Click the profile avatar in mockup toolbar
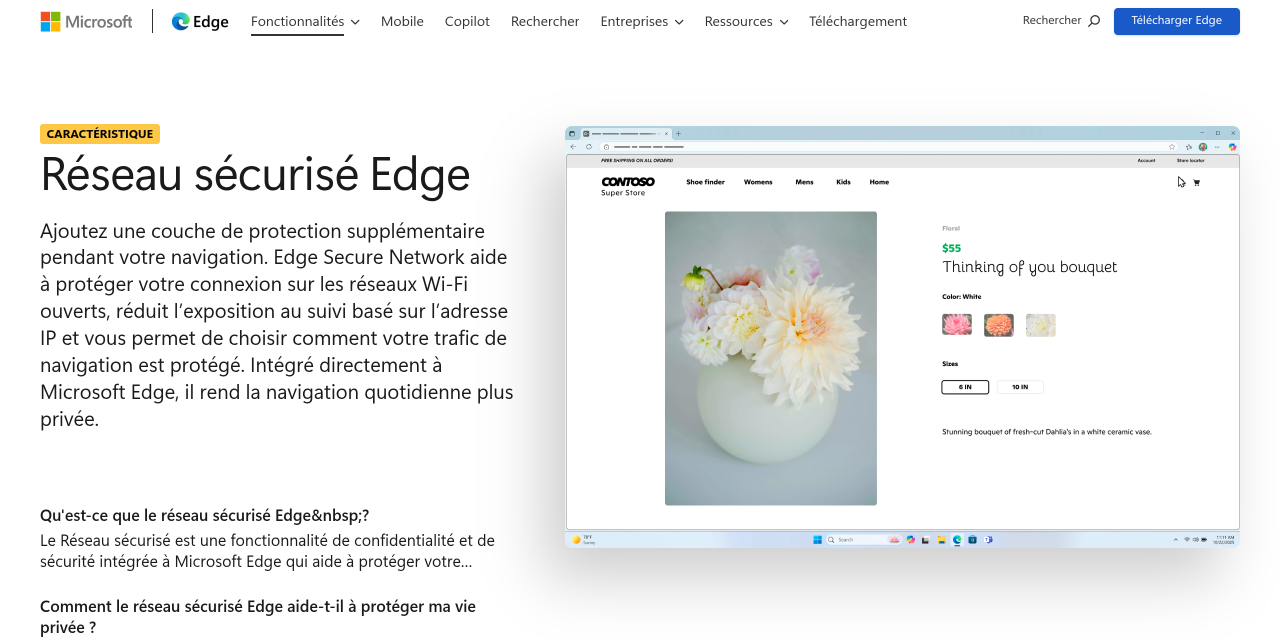 coord(1203,147)
